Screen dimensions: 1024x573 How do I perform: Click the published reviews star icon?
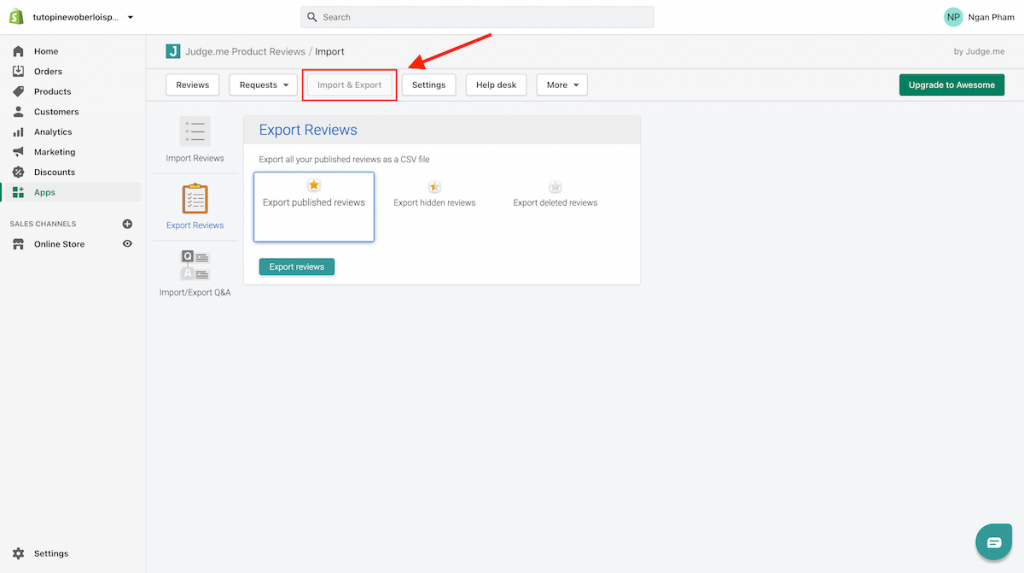click(x=314, y=185)
